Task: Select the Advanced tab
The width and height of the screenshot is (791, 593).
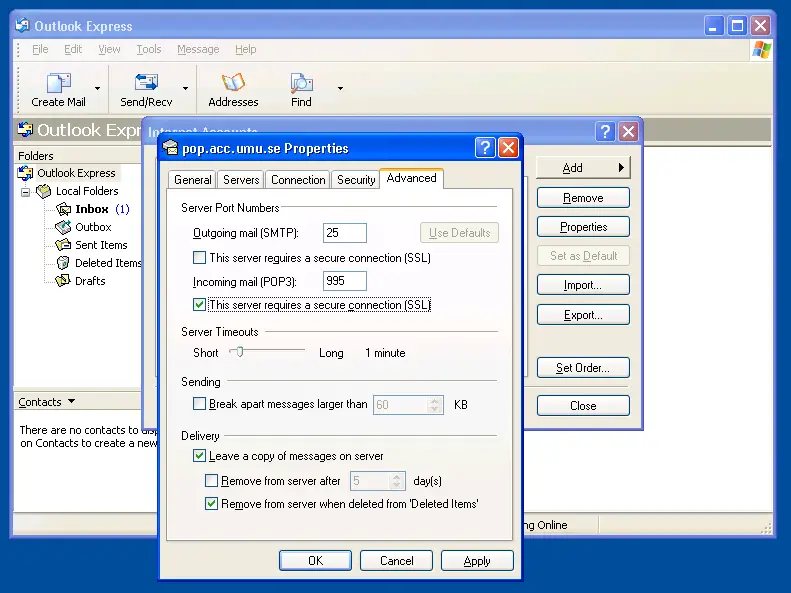Action: click(x=411, y=178)
